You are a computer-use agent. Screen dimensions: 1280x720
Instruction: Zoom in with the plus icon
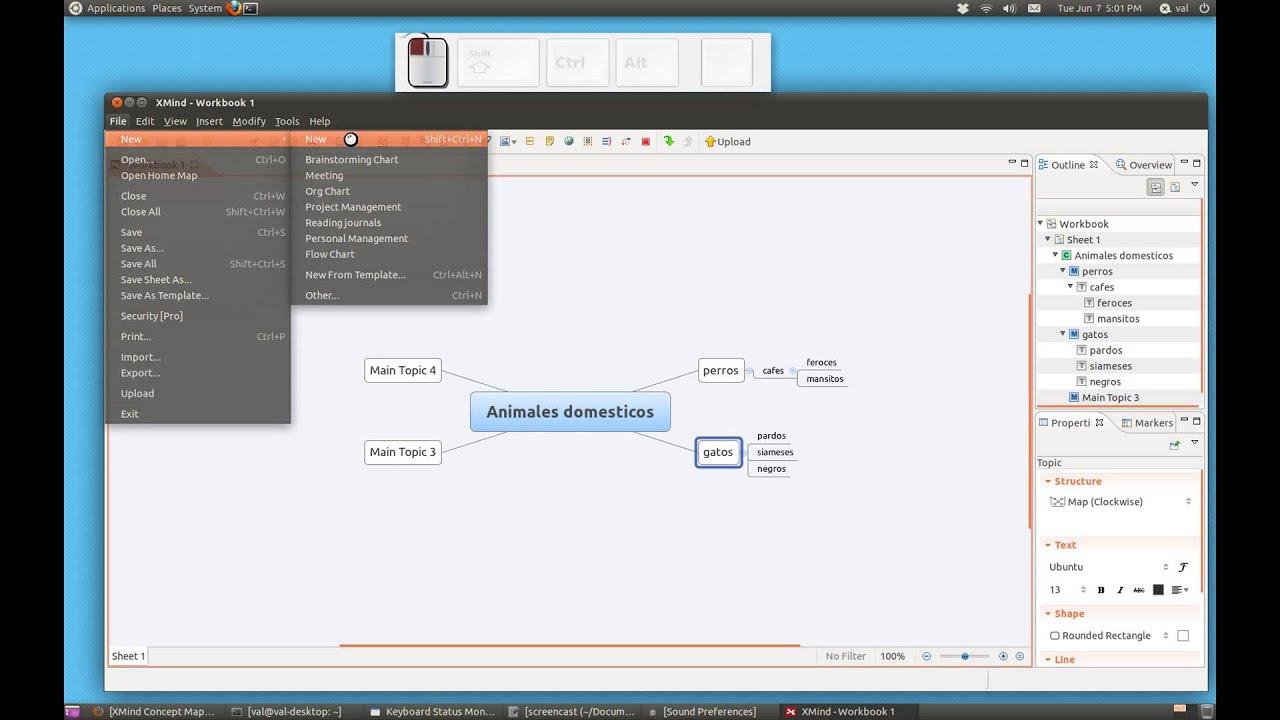pos(1003,656)
